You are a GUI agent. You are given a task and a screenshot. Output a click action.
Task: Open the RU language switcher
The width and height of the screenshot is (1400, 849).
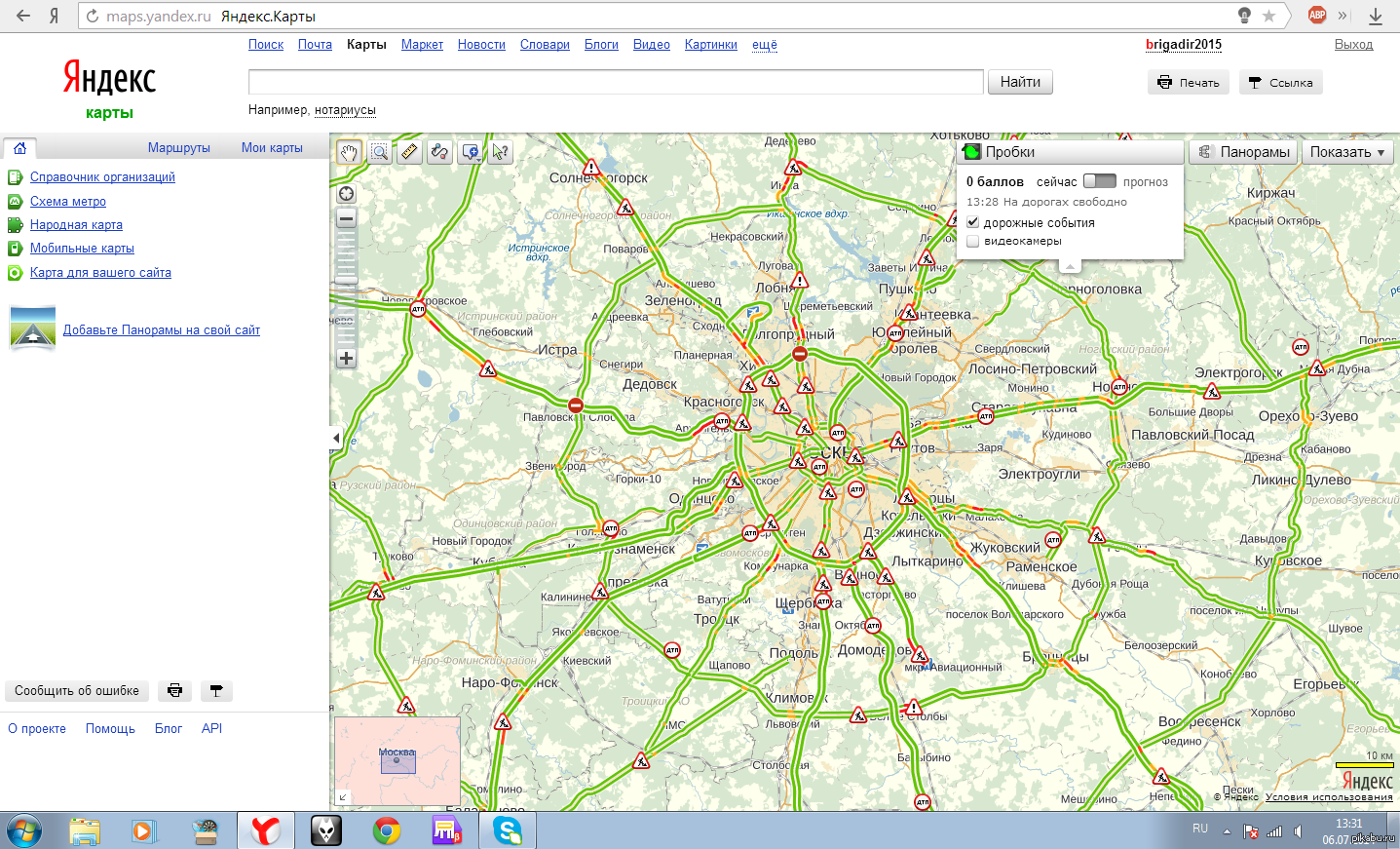point(1200,829)
